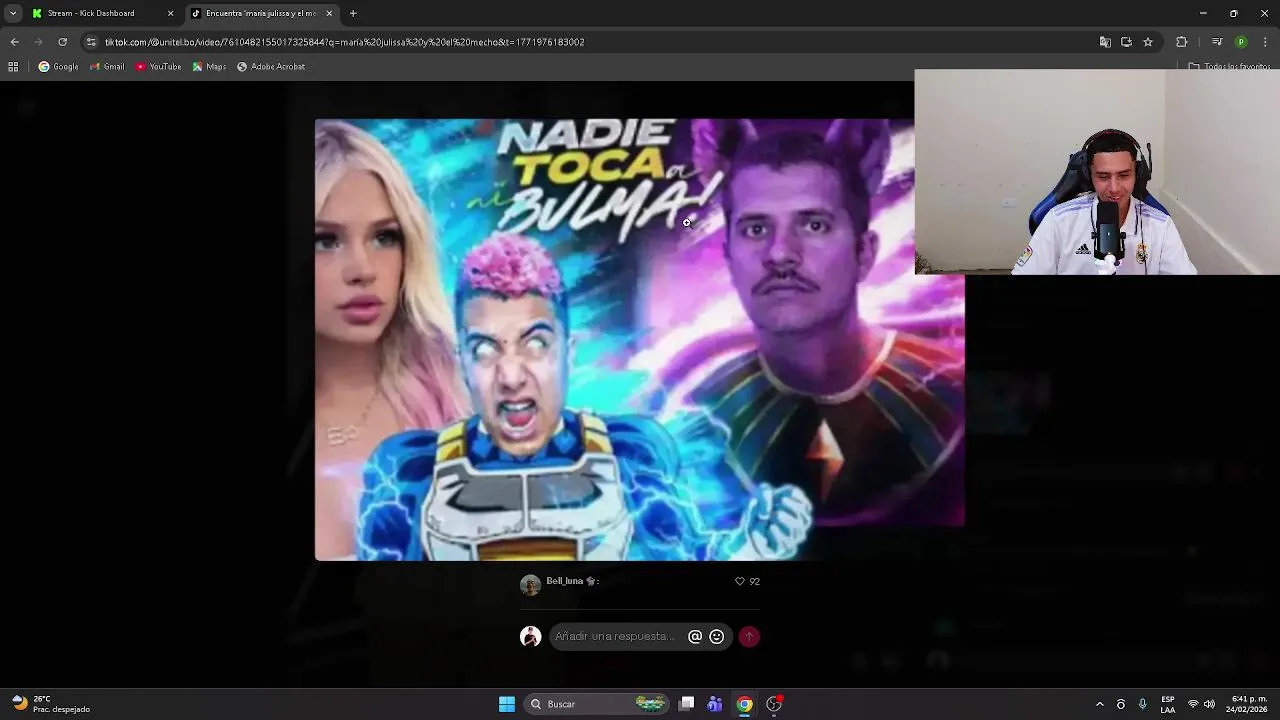Go forward in browser history

point(38,42)
